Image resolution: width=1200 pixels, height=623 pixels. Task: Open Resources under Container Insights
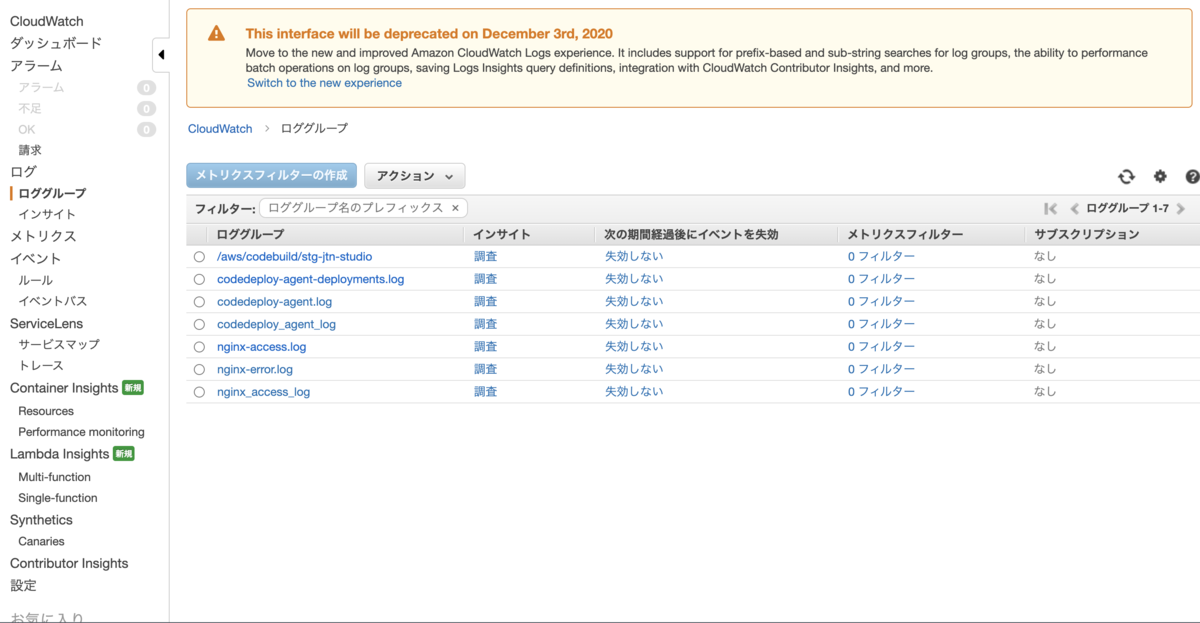(x=46, y=411)
